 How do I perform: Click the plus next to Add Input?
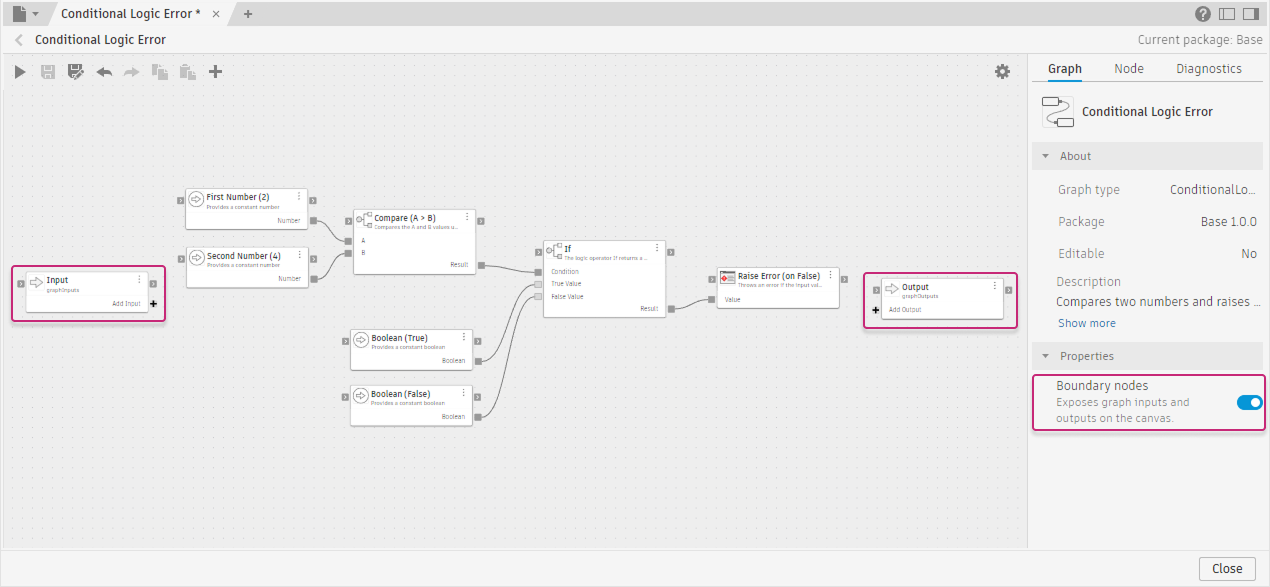click(153, 303)
